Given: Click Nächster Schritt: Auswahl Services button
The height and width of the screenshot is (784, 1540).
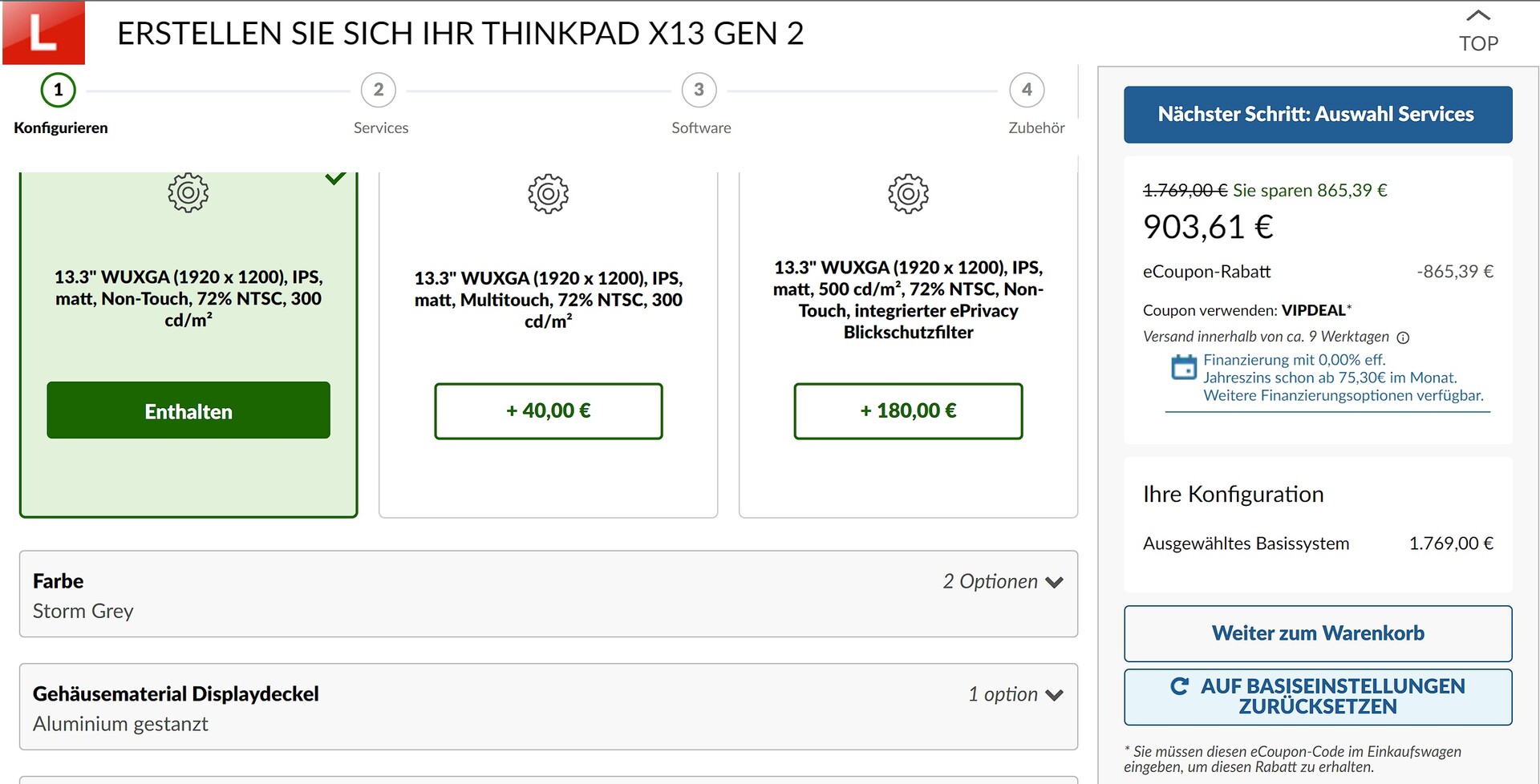Looking at the screenshot, I should (x=1318, y=115).
